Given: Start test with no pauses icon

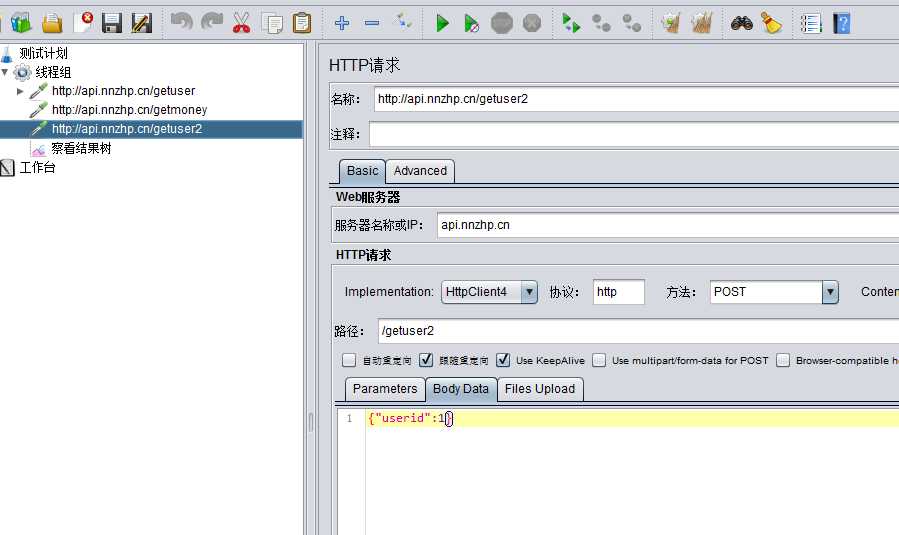Looking at the screenshot, I should tap(471, 23).
